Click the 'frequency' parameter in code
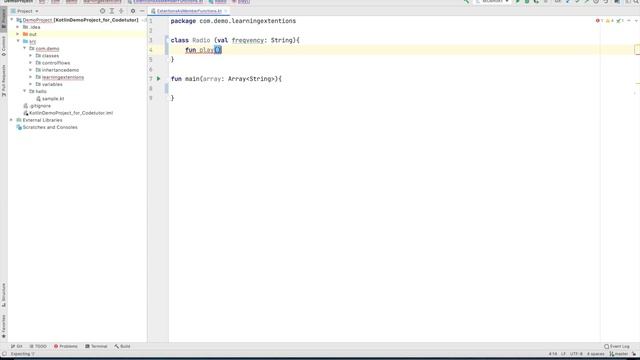This screenshot has width=640, height=360. click(248, 40)
